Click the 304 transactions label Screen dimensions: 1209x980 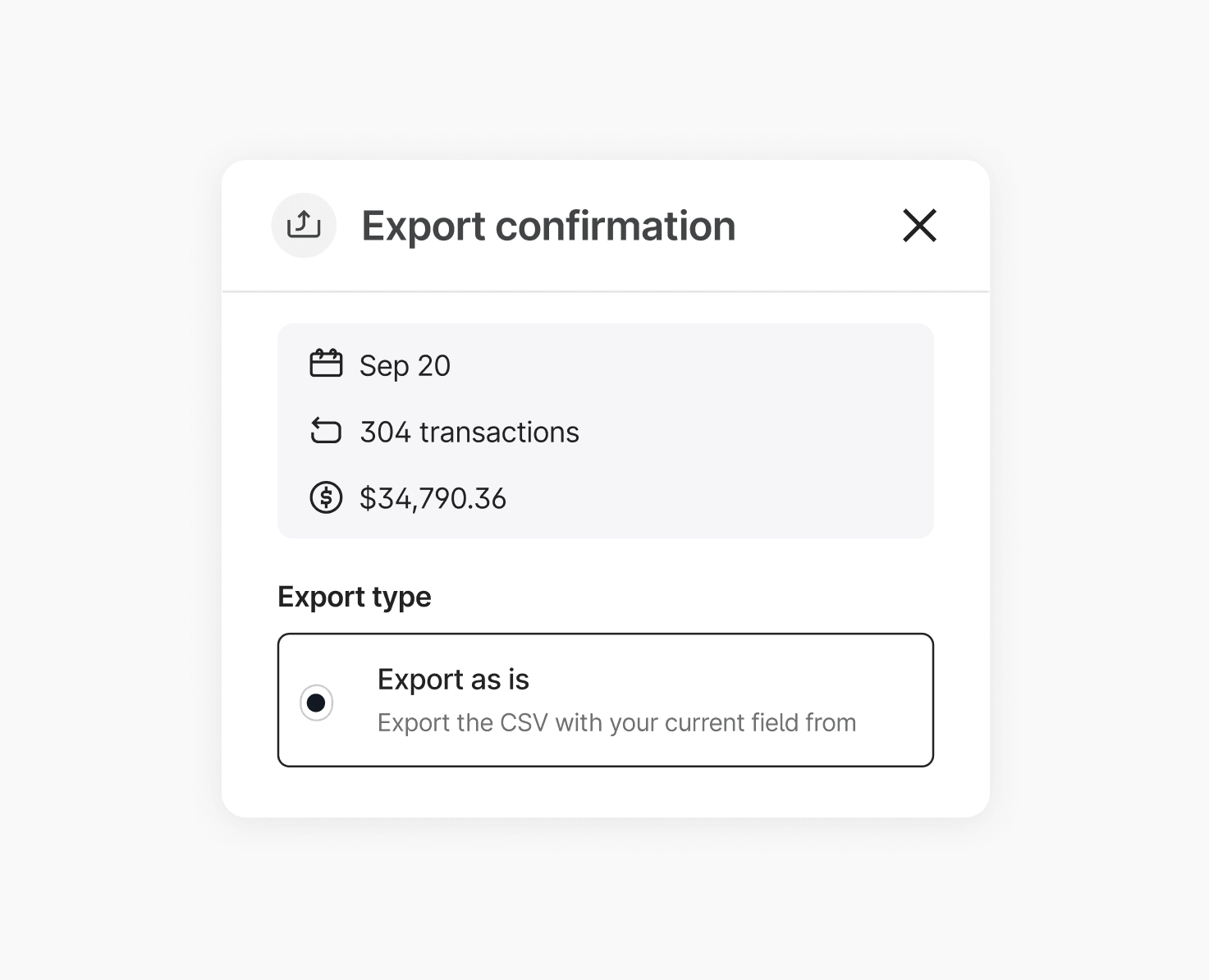tap(469, 433)
